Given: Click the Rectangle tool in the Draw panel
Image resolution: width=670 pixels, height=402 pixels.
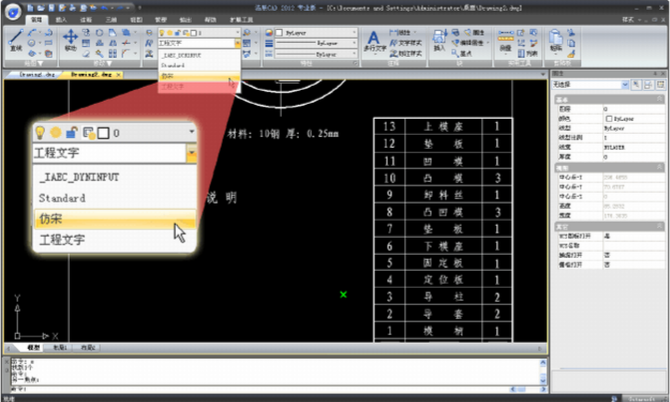Looking at the screenshot, I should 48,43.
